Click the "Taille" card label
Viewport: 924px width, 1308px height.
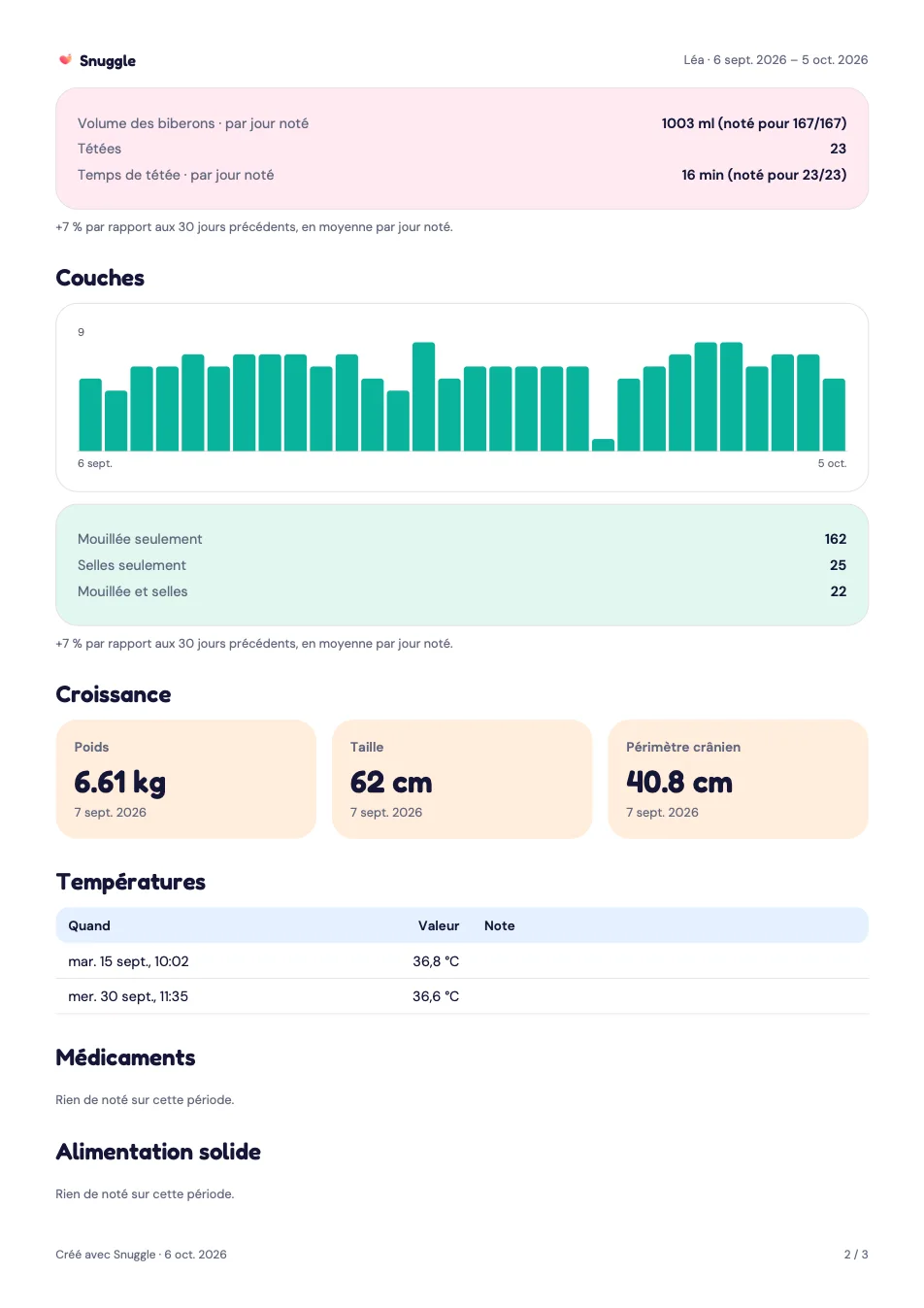(x=367, y=747)
